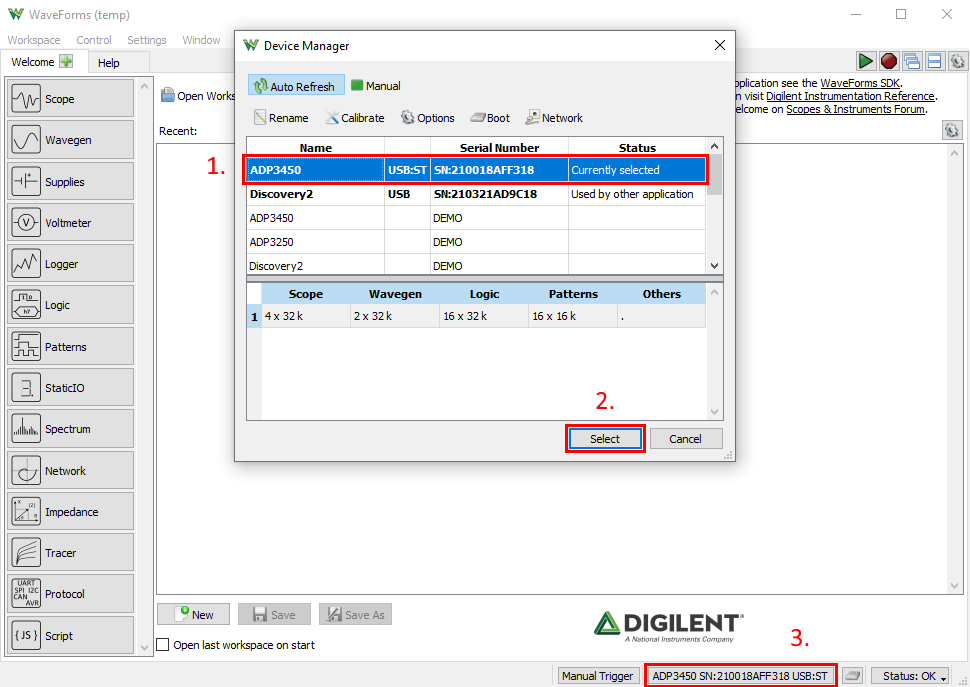Screen dimensions: 970x687
Task: Click the cascading windows layout icon
Action: coord(912,61)
